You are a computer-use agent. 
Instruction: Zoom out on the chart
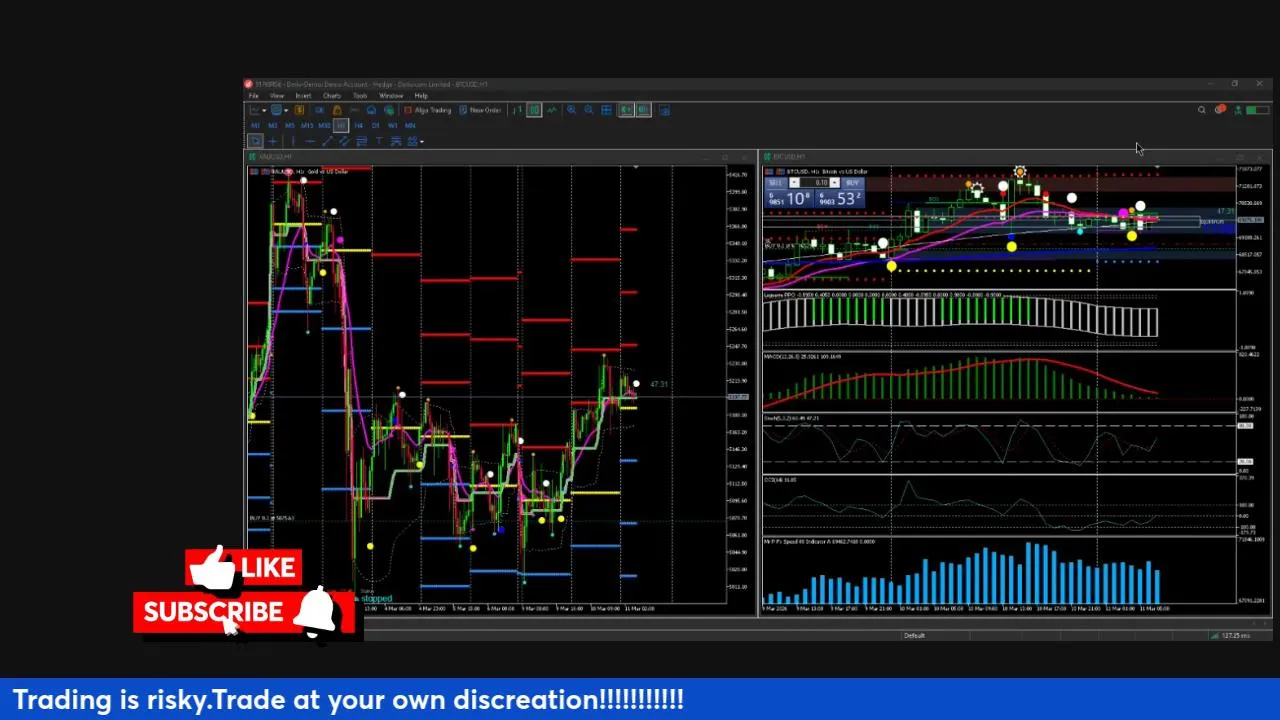click(589, 110)
